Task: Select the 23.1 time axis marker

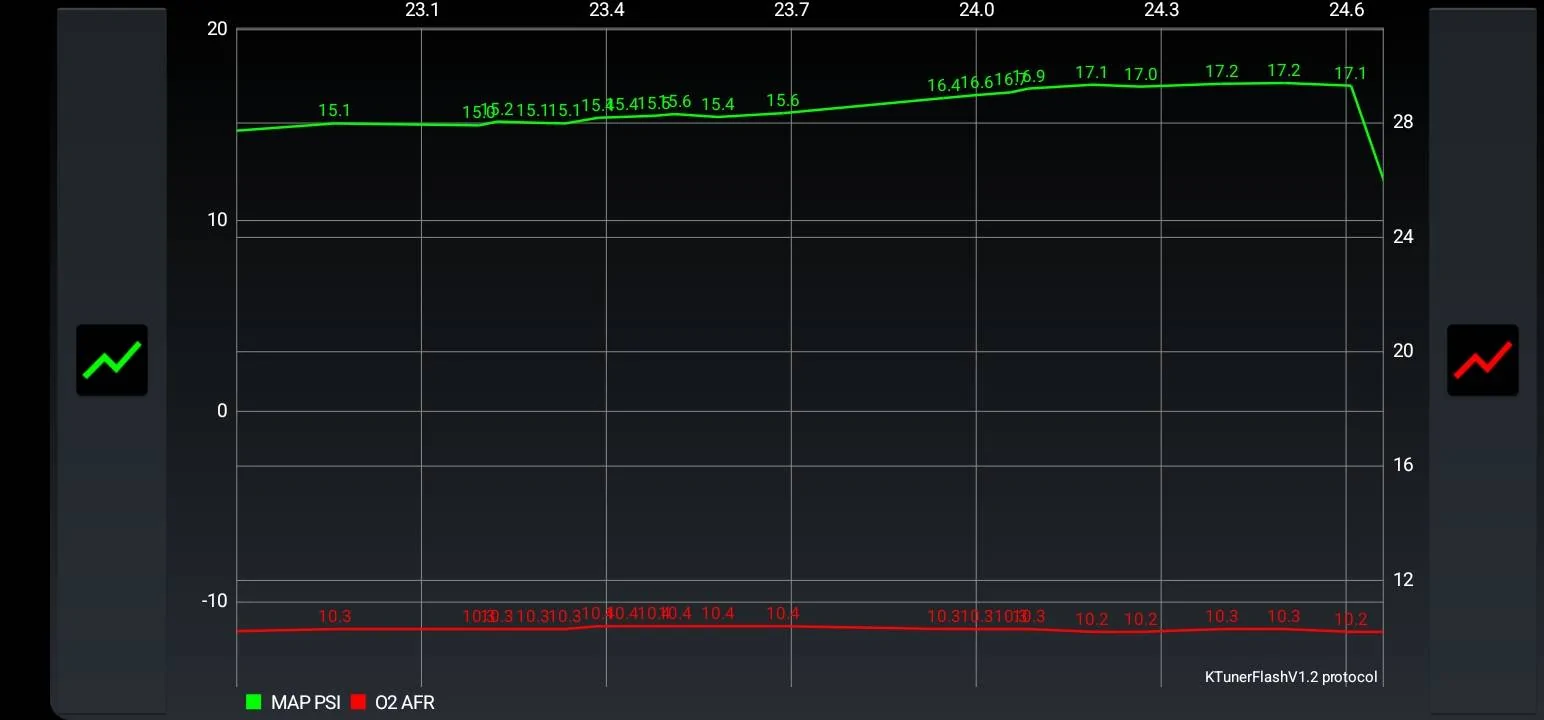Action: pyautogui.click(x=421, y=10)
